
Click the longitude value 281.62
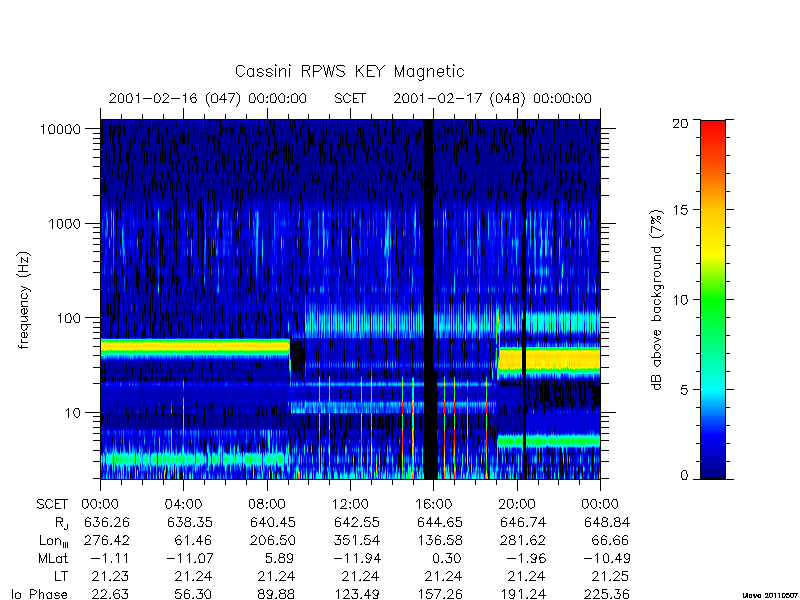[523, 540]
